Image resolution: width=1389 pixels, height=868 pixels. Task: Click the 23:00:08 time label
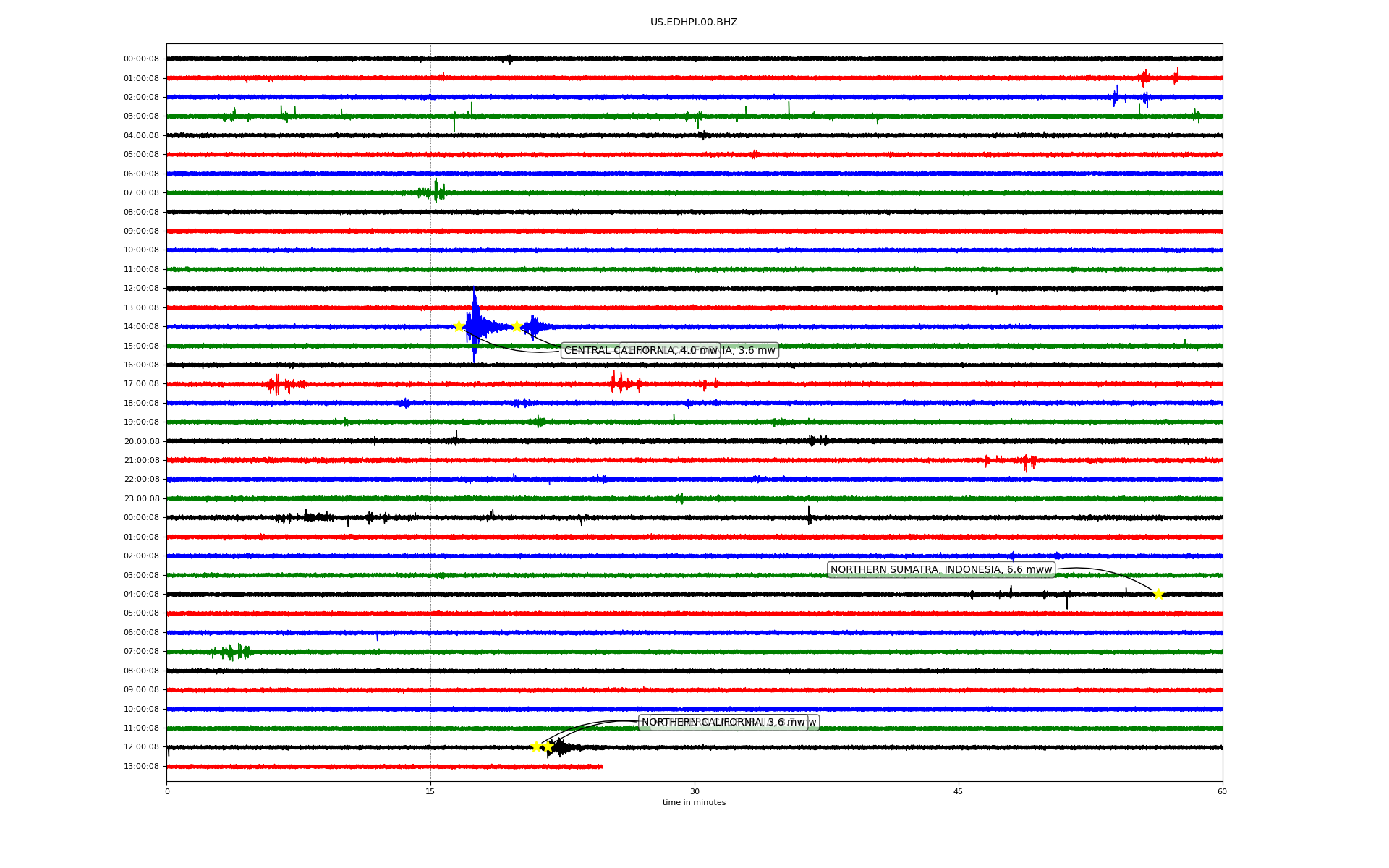141,499
